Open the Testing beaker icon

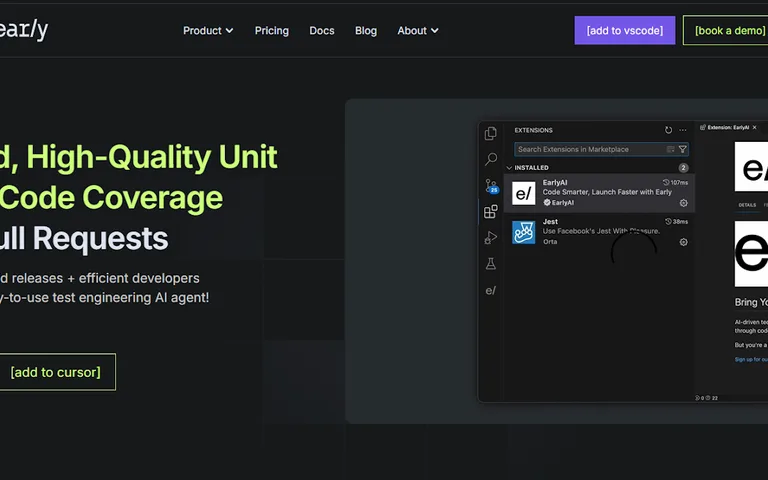tap(490, 264)
